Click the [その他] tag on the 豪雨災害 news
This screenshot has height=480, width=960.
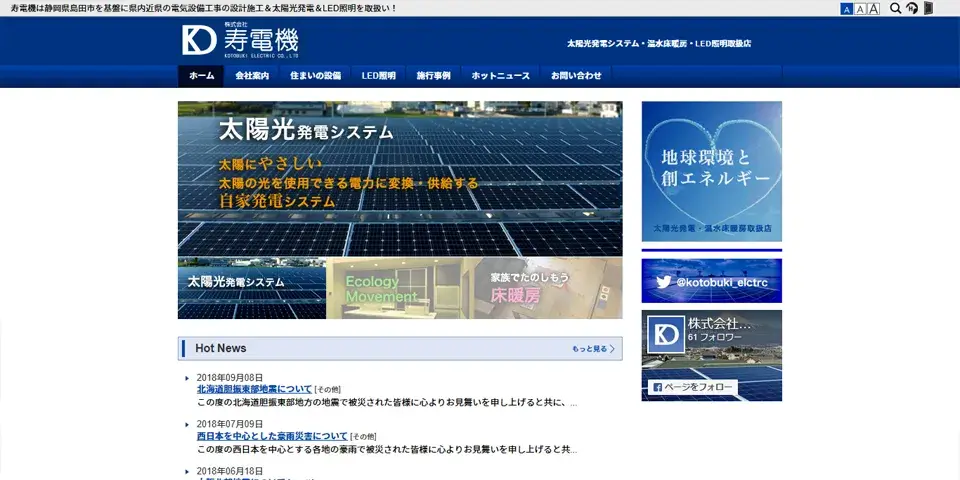pyautogui.click(x=363, y=437)
